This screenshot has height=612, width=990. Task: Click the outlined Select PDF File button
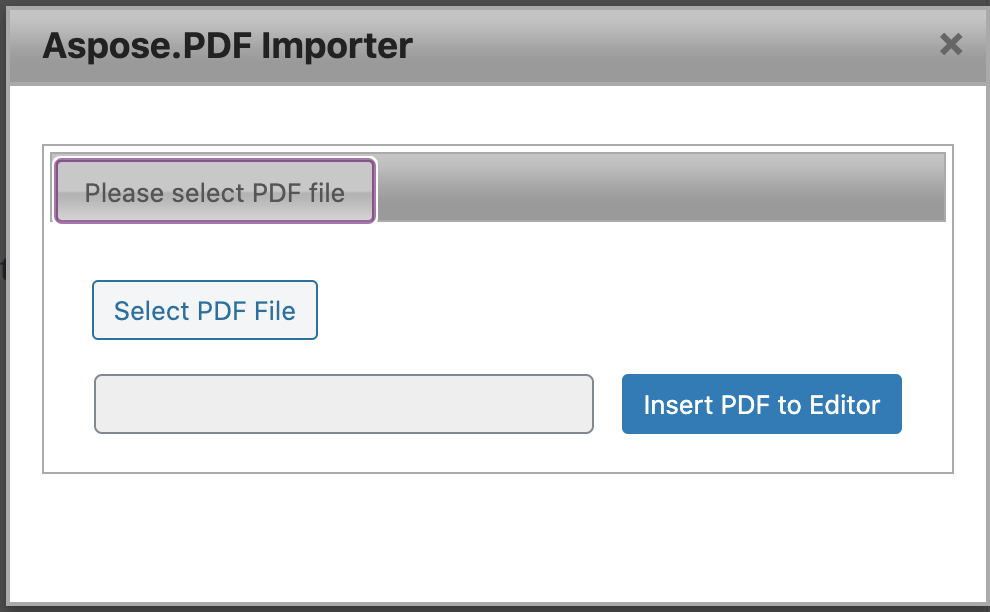point(205,310)
